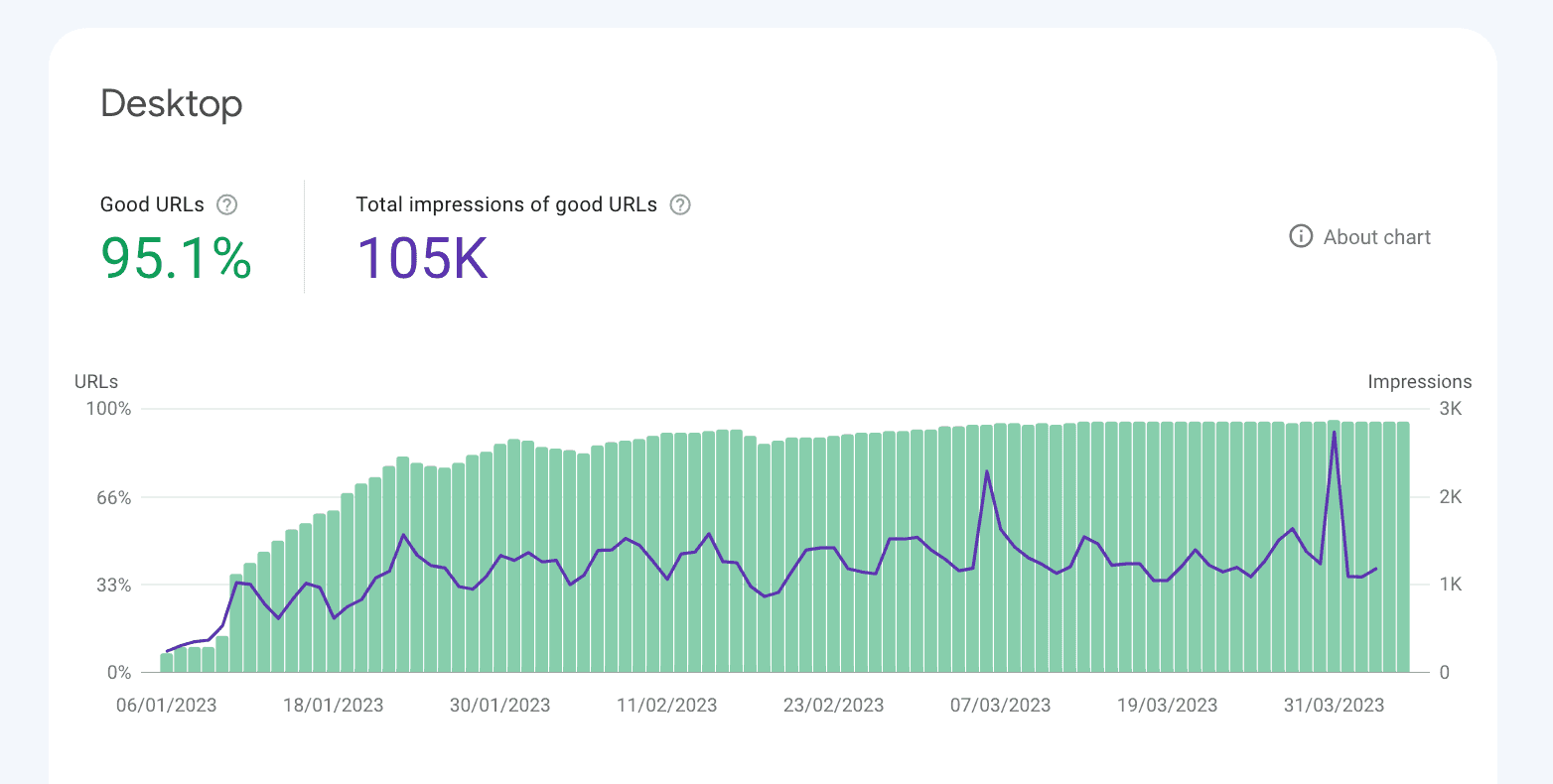Open help icon next to Total impressions
This screenshot has width=1553, height=784.
(680, 205)
